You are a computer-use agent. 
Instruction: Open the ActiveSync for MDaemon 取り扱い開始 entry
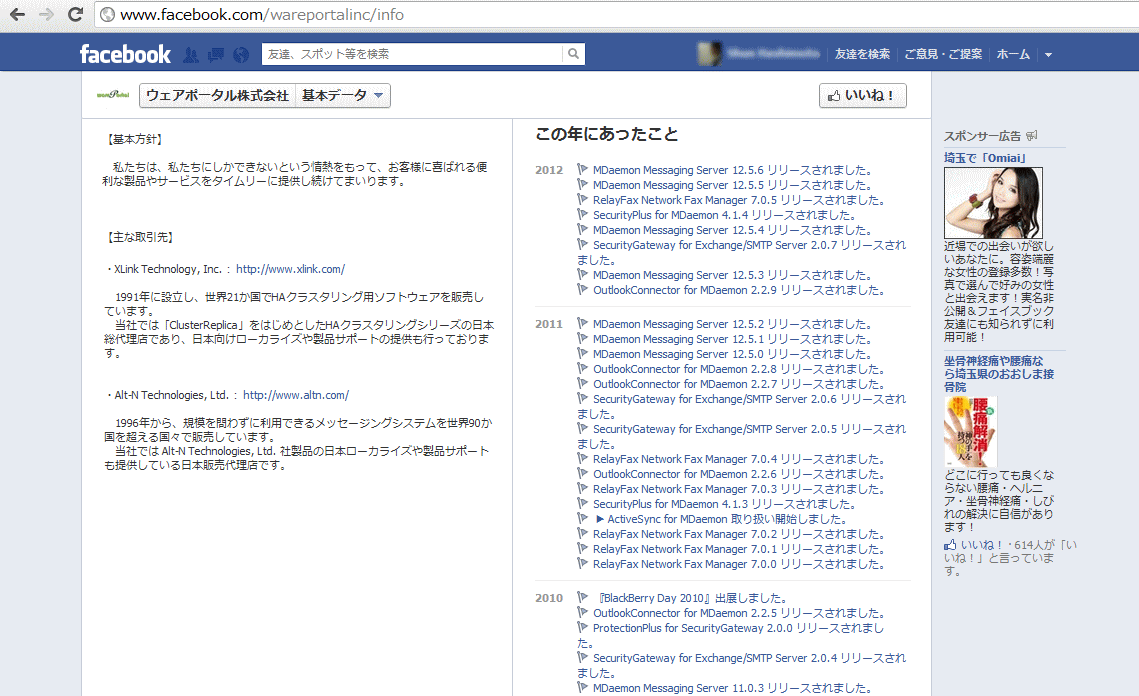click(721, 519)
